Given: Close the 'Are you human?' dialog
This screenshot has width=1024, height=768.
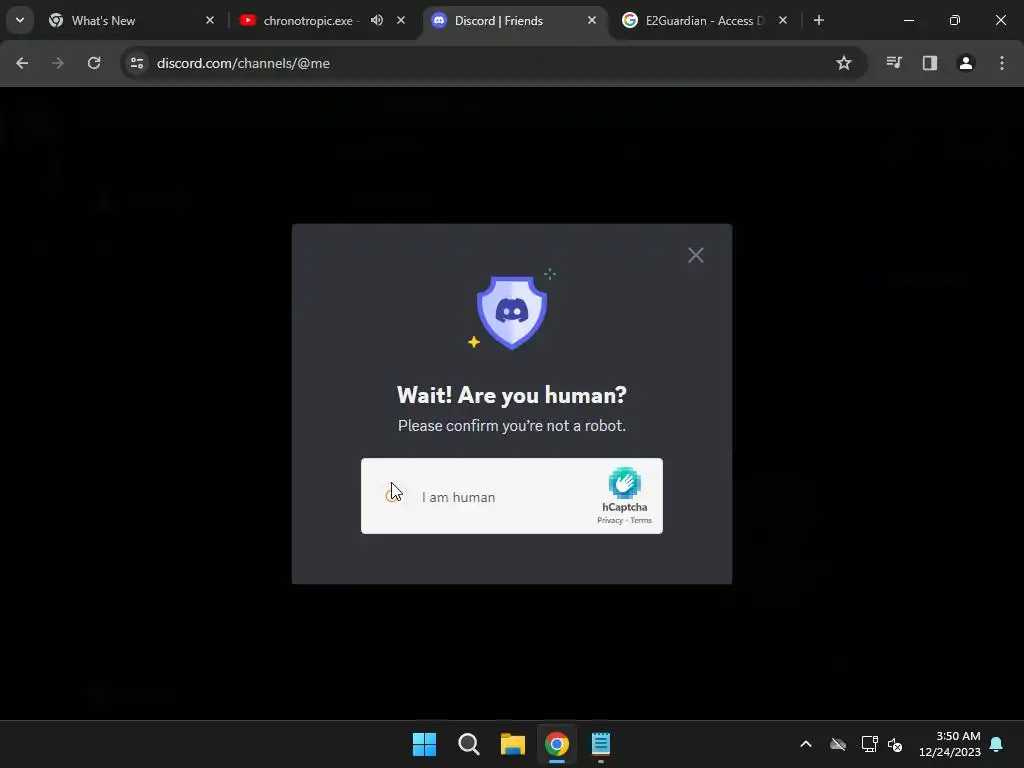Looking at the screenshot, I should click(x=696, y=255).
